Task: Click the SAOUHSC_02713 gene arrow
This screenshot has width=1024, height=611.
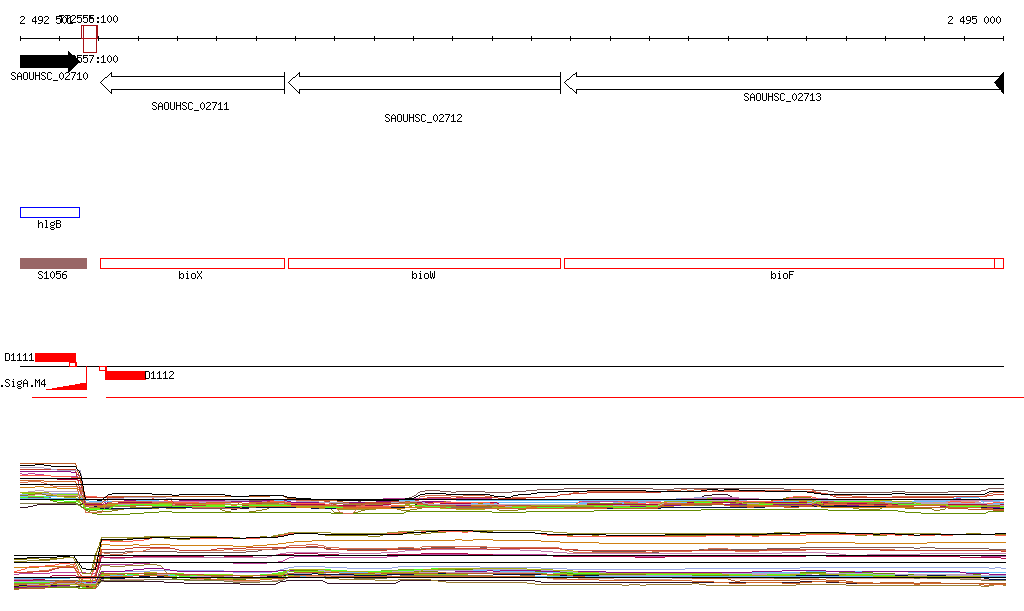Action: tap(783, 83)
